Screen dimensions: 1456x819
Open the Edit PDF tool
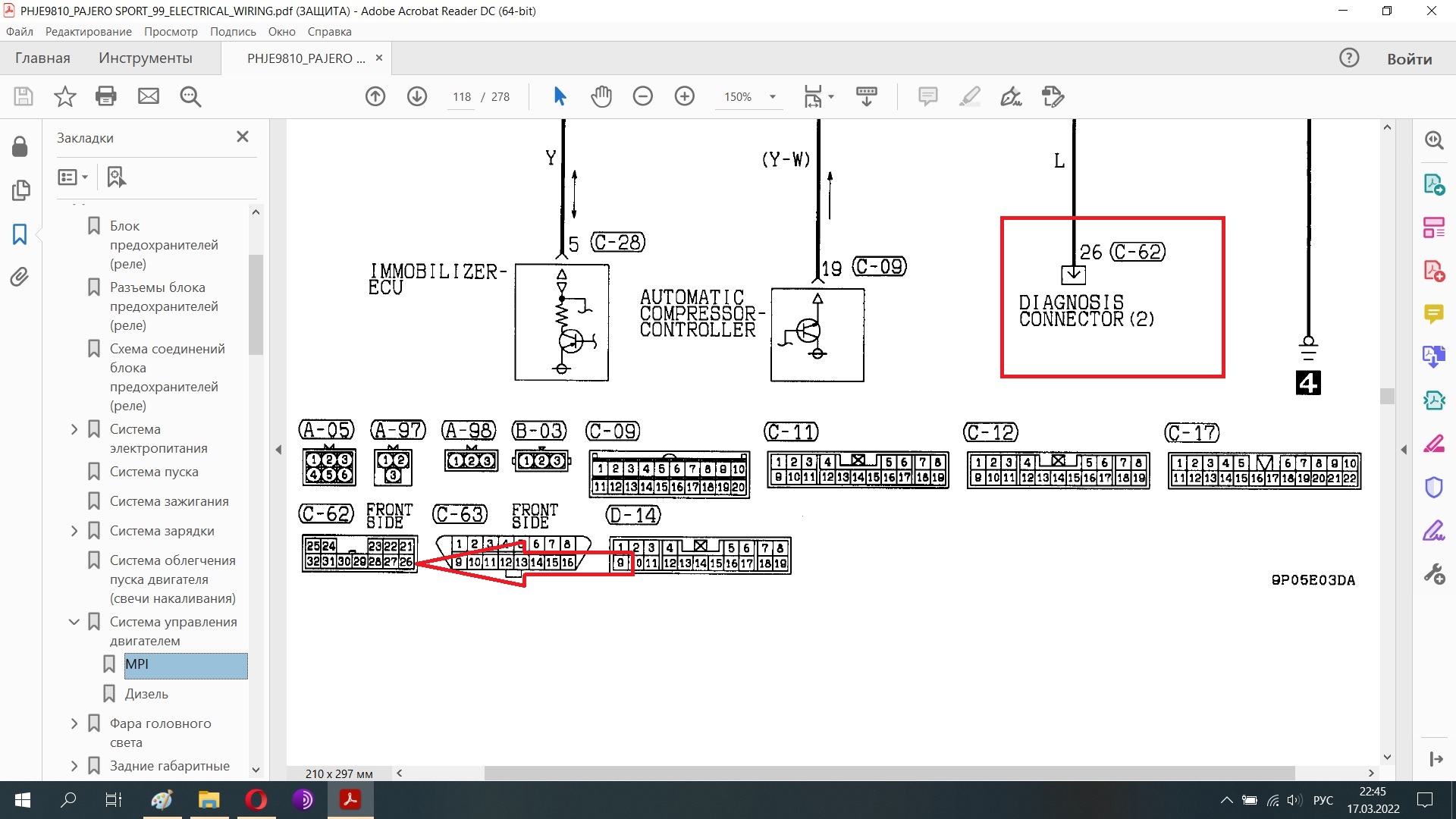[x=1434, y=227]
